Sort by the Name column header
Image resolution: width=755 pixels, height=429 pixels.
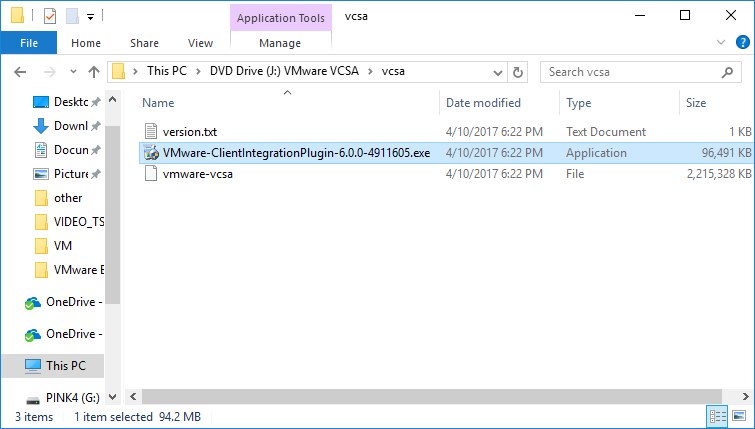(158, 103)
